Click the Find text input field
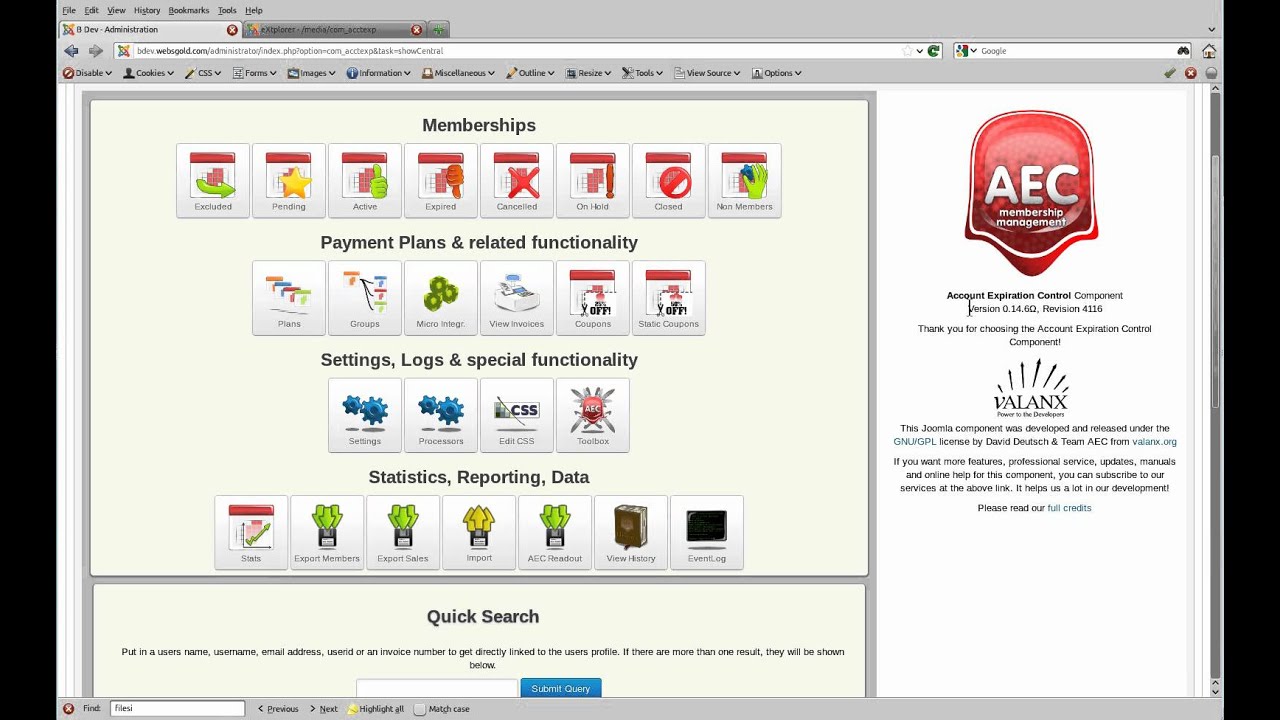Screen dimensions: 1280x720 pos(177,709)
